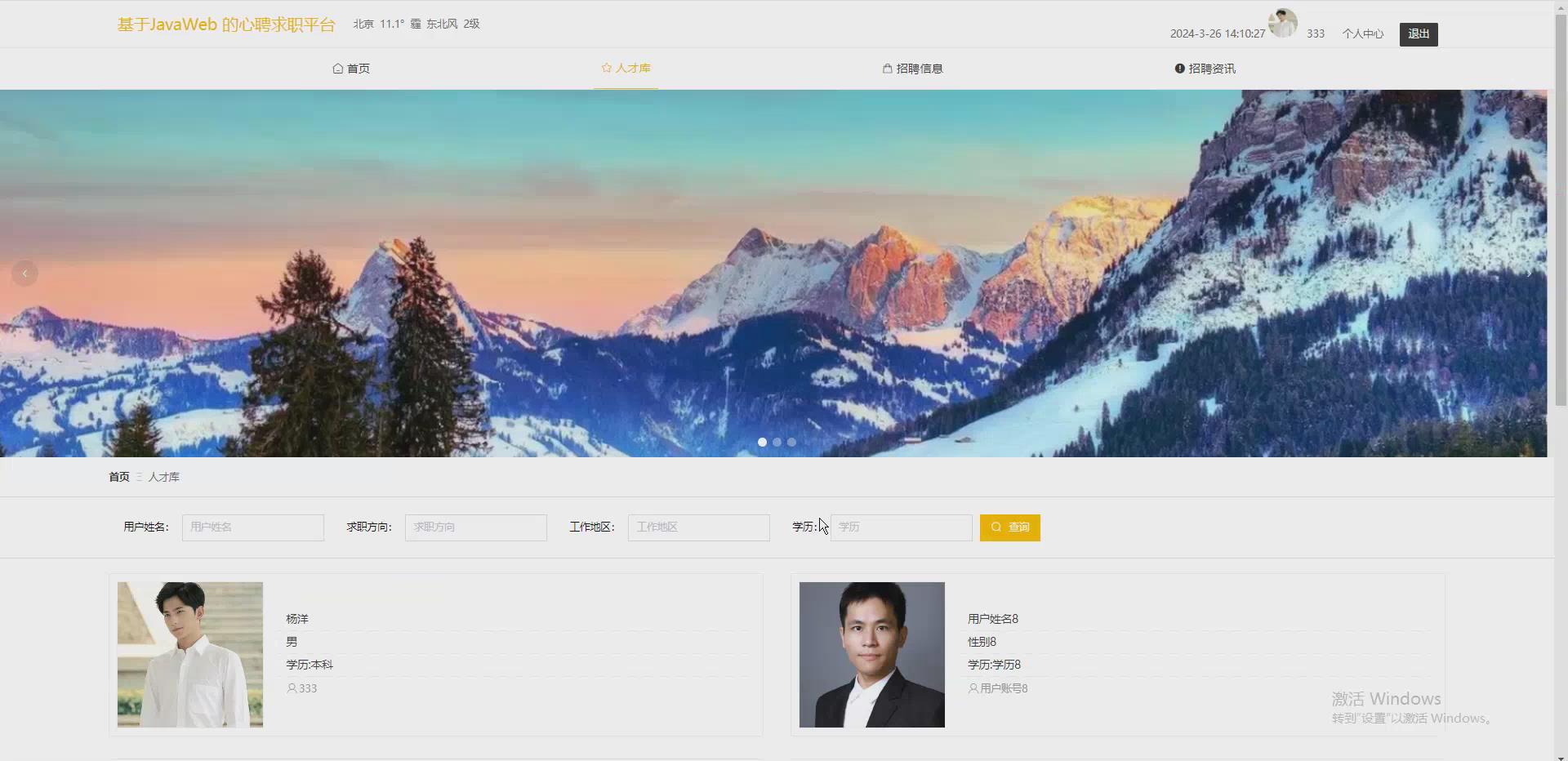Click the magnifier icon inside the 查询 button
The height and width of the screenshot is (761, 1568).
[996, 527]
